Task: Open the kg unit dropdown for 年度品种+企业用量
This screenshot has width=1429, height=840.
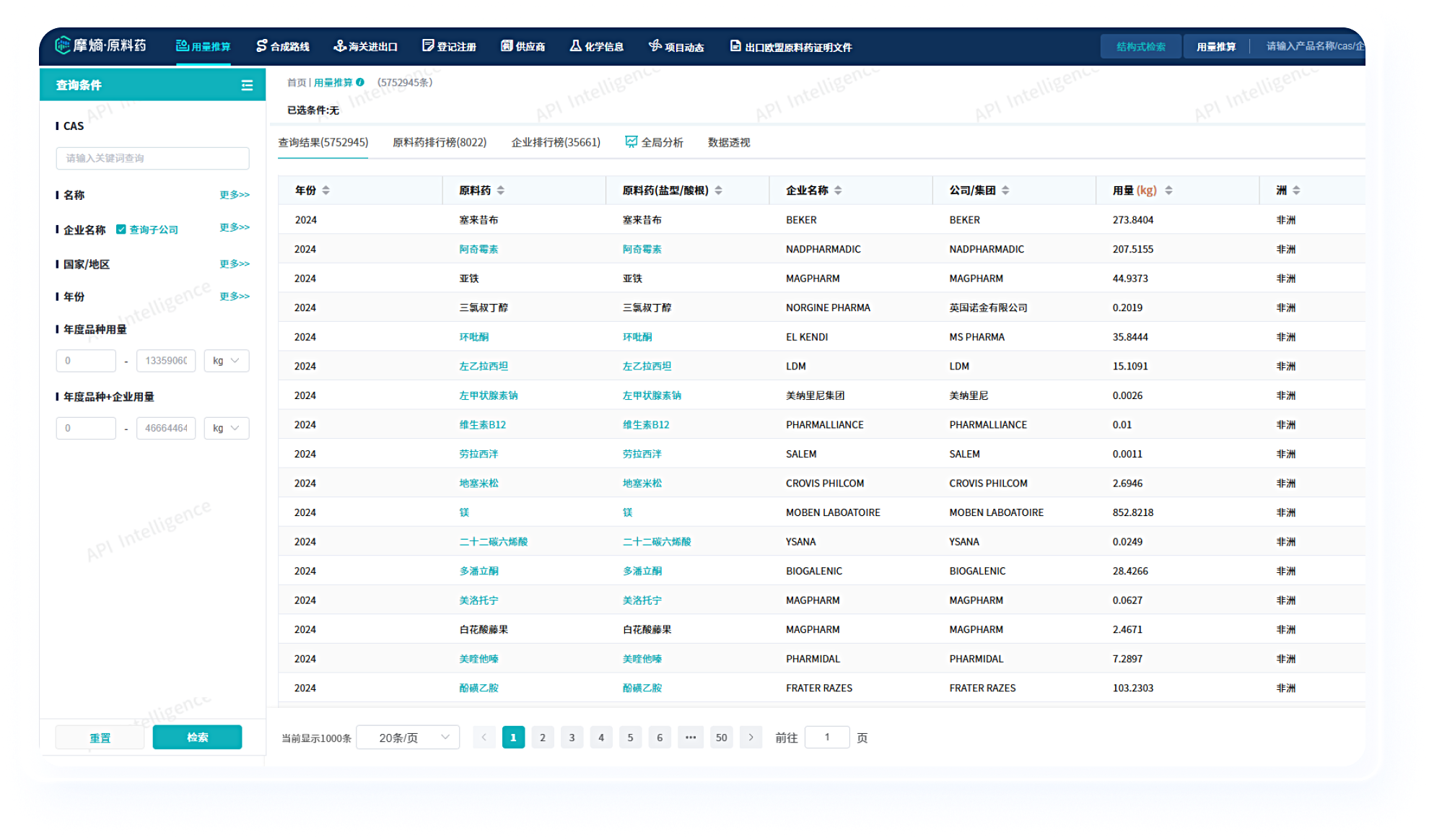Action: [x=227, y=429]
